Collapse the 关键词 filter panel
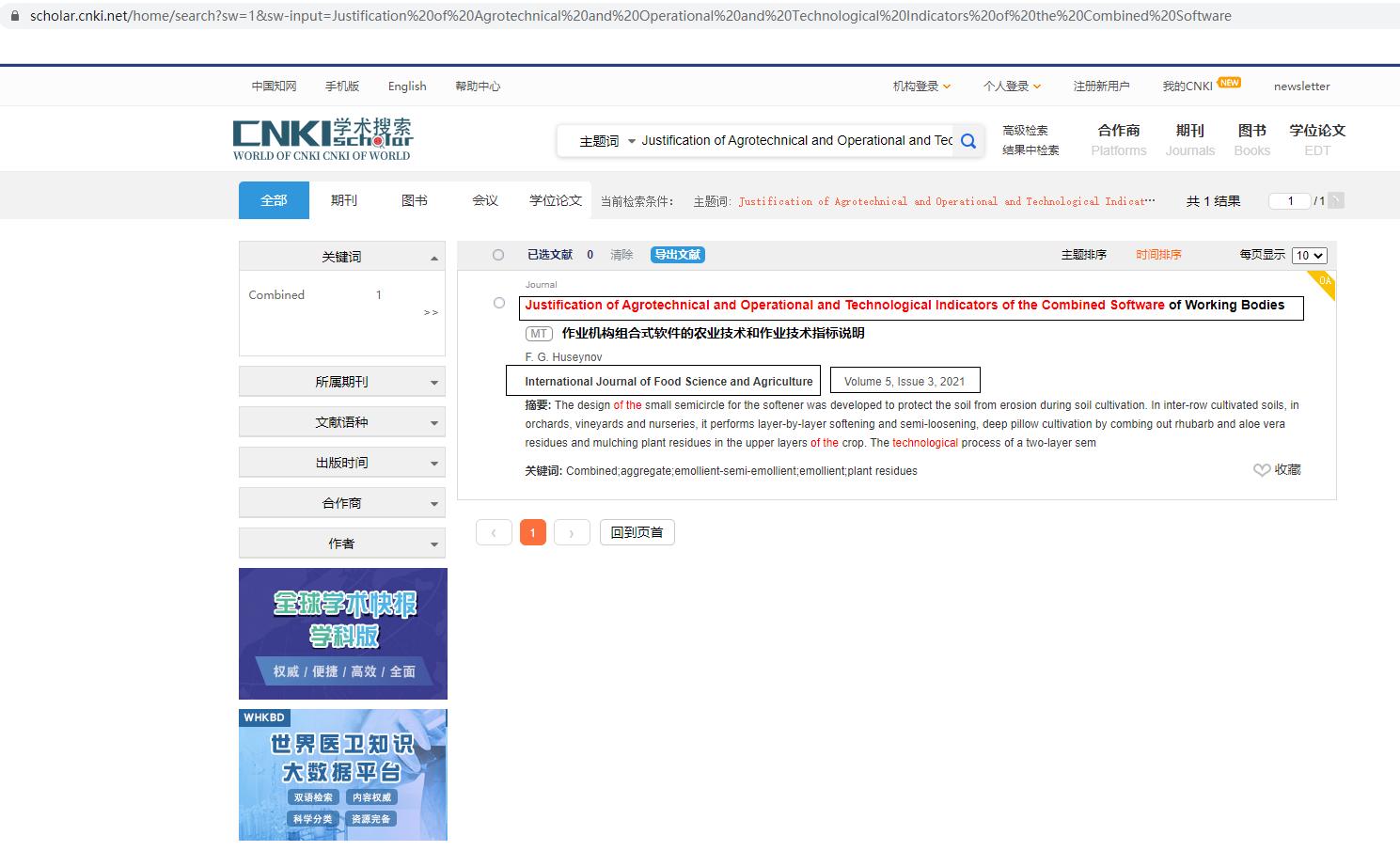Image resolution: width=1400 pixels, height=851 pixels. tap(342, 257)
